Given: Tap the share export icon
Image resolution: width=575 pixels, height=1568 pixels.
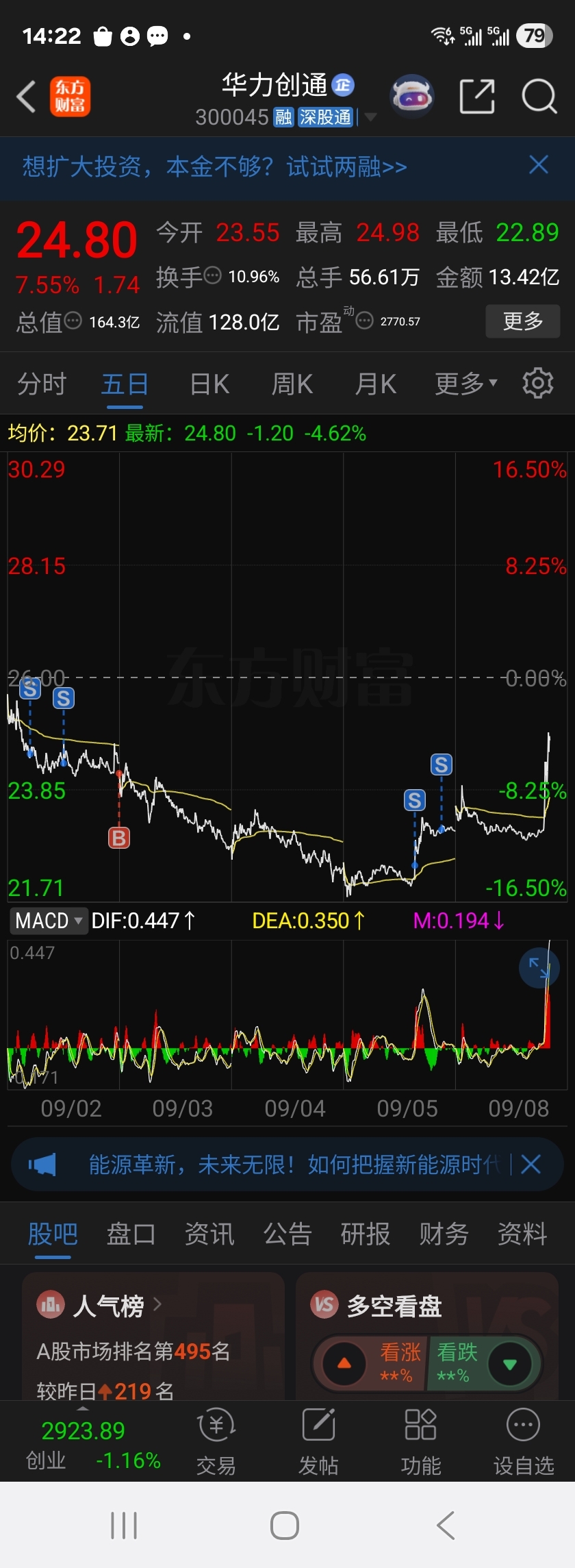Looking at the screenshot, I should point(477,97).
